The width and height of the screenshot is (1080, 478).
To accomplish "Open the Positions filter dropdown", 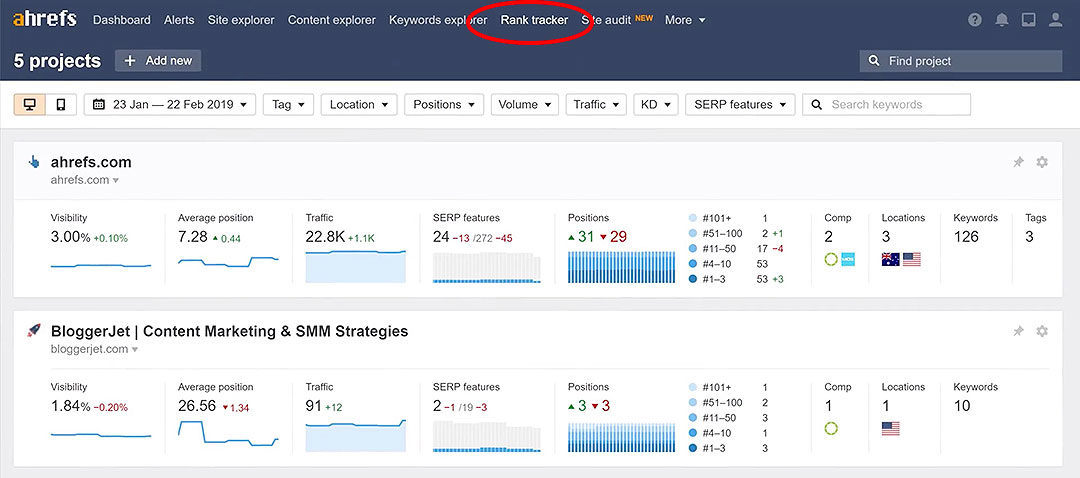I will click(x=444, y=105).
